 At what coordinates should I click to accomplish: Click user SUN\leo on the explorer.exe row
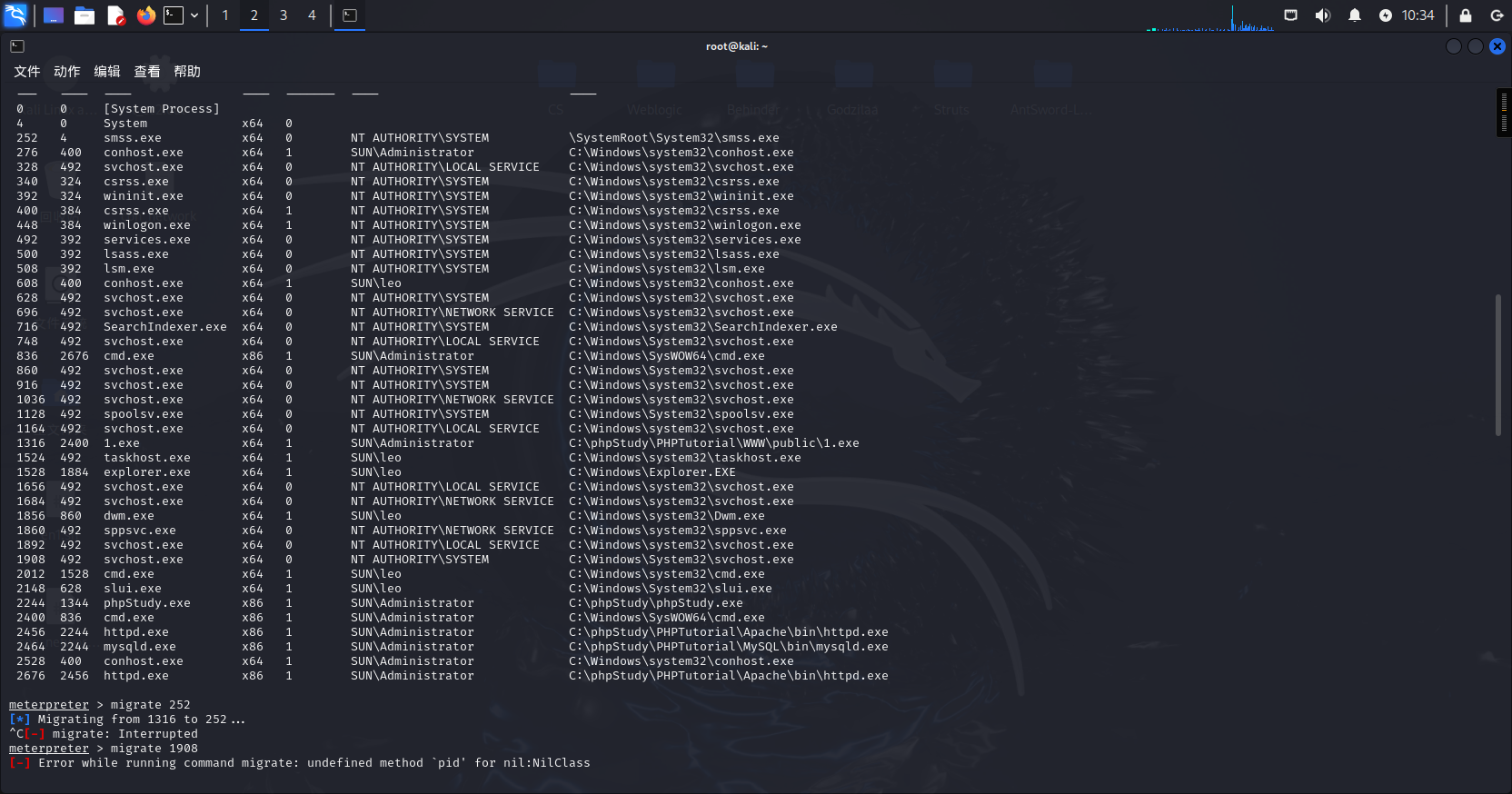pos(376,472)
